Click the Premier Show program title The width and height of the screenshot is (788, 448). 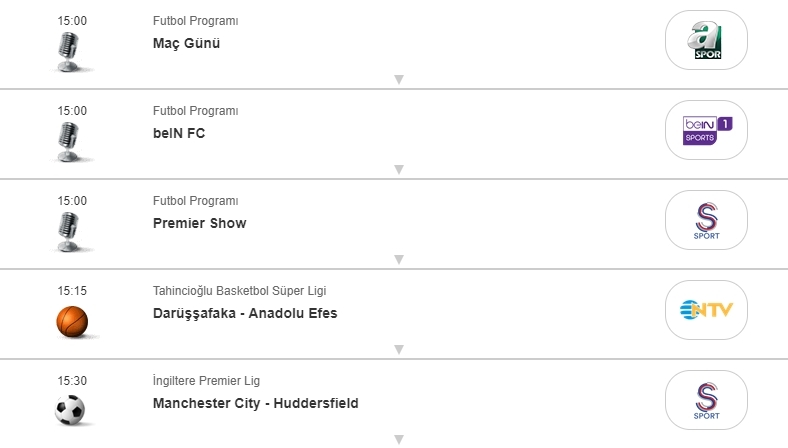pos(199,223)
